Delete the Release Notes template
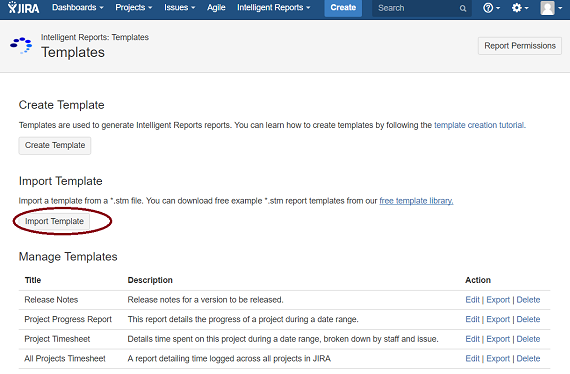The width and height of the screenshot is (570, 374). tap(528, 300)
